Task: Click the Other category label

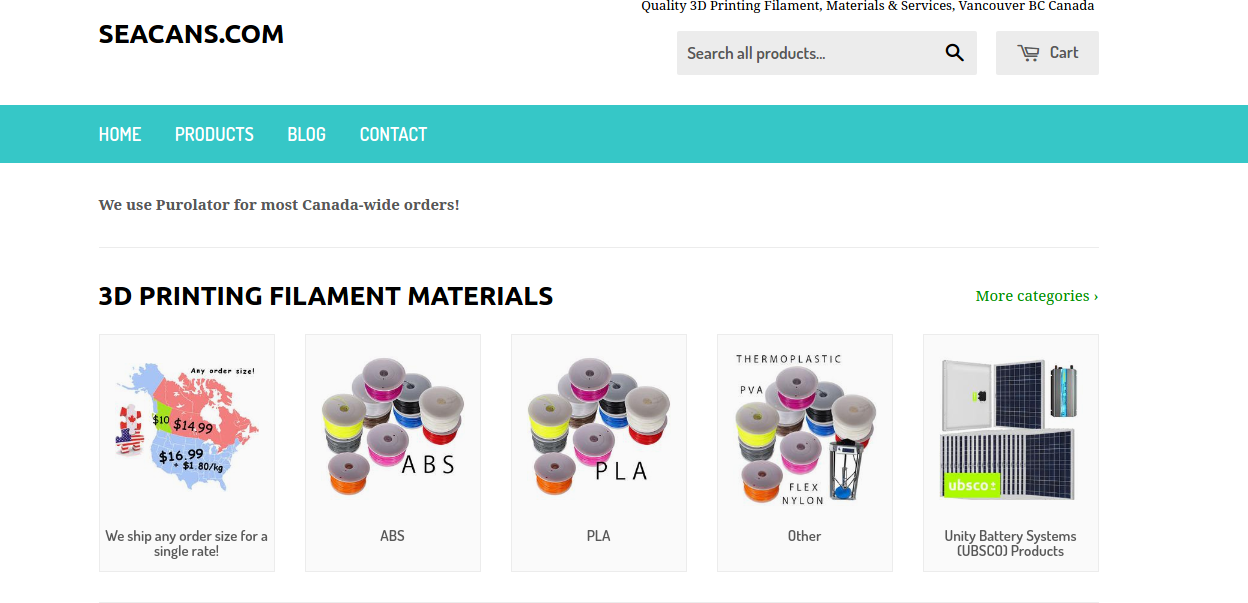Action: (804, 536)
